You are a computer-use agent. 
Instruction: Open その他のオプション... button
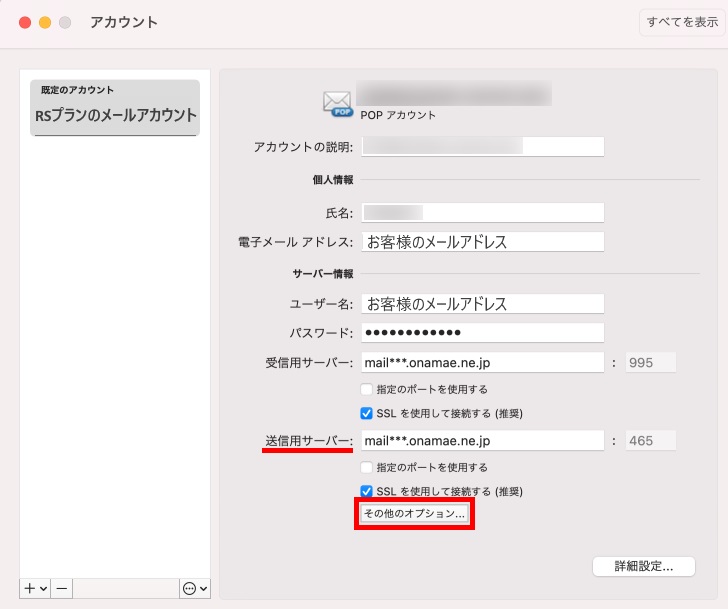pyautogui.click(x=414, y=513)
